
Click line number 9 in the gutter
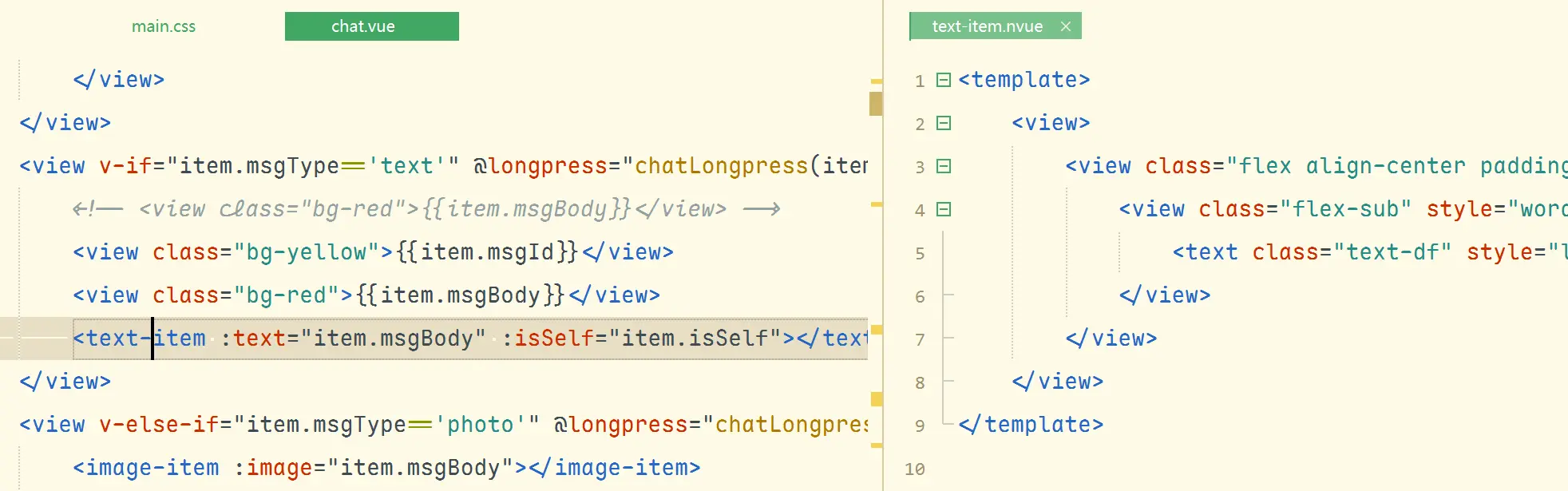click(920, 426)
